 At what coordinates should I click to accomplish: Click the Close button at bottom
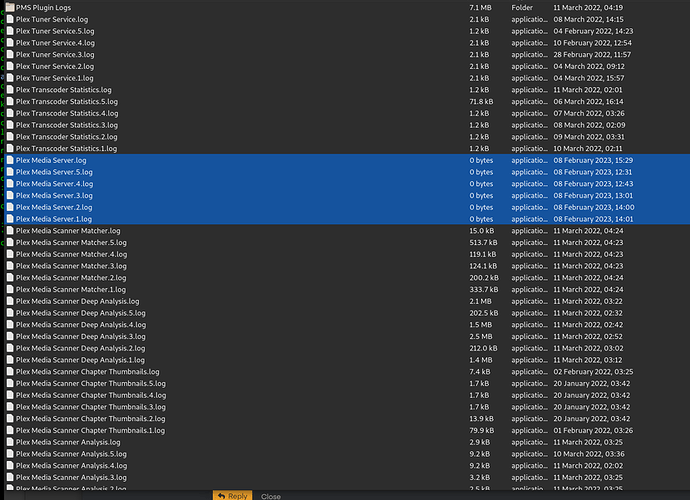point(271,496)
